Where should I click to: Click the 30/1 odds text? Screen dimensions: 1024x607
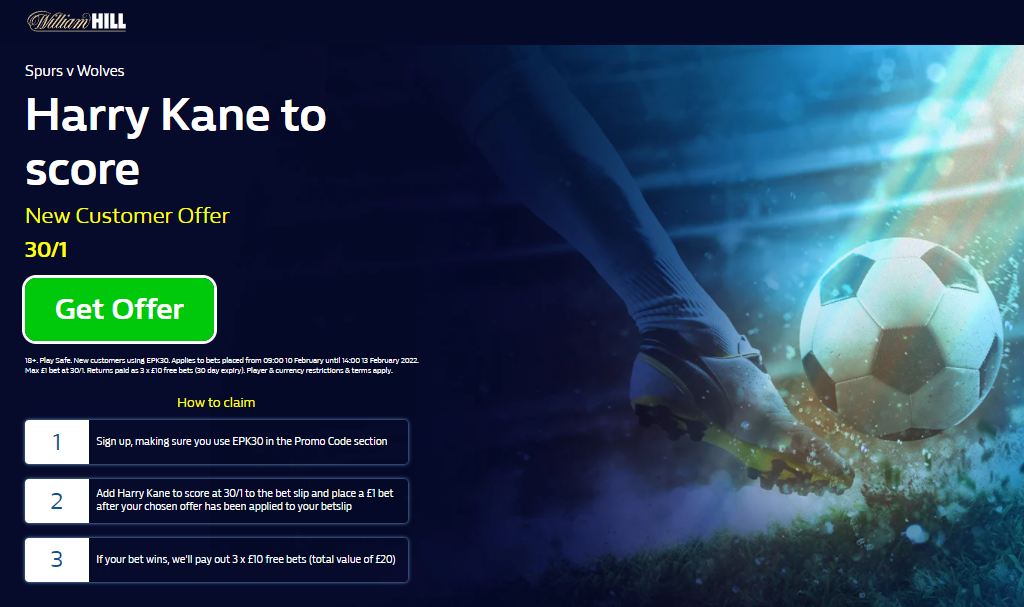(46, 250)
